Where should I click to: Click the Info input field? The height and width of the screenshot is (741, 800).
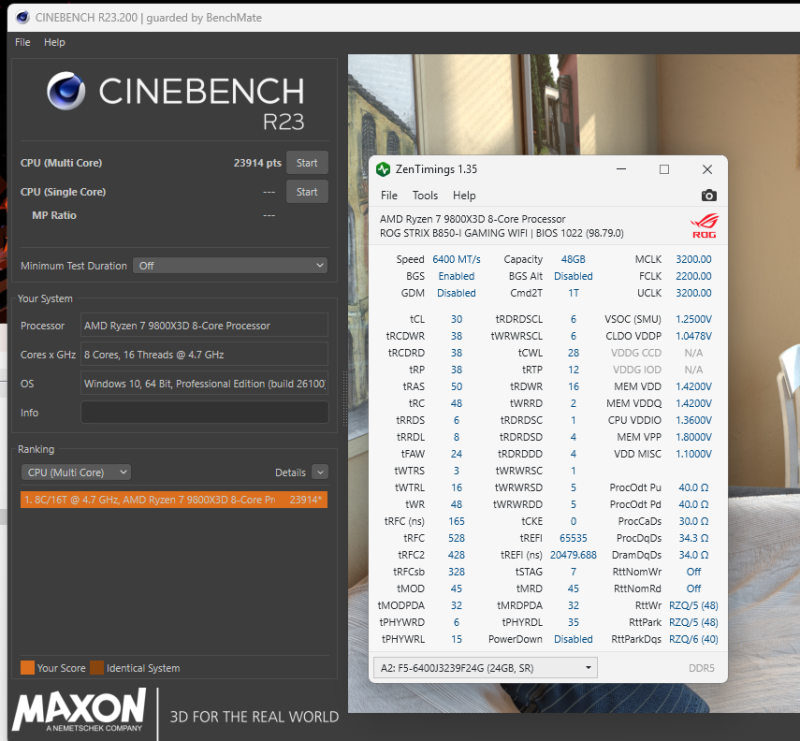tap(204, 412)
